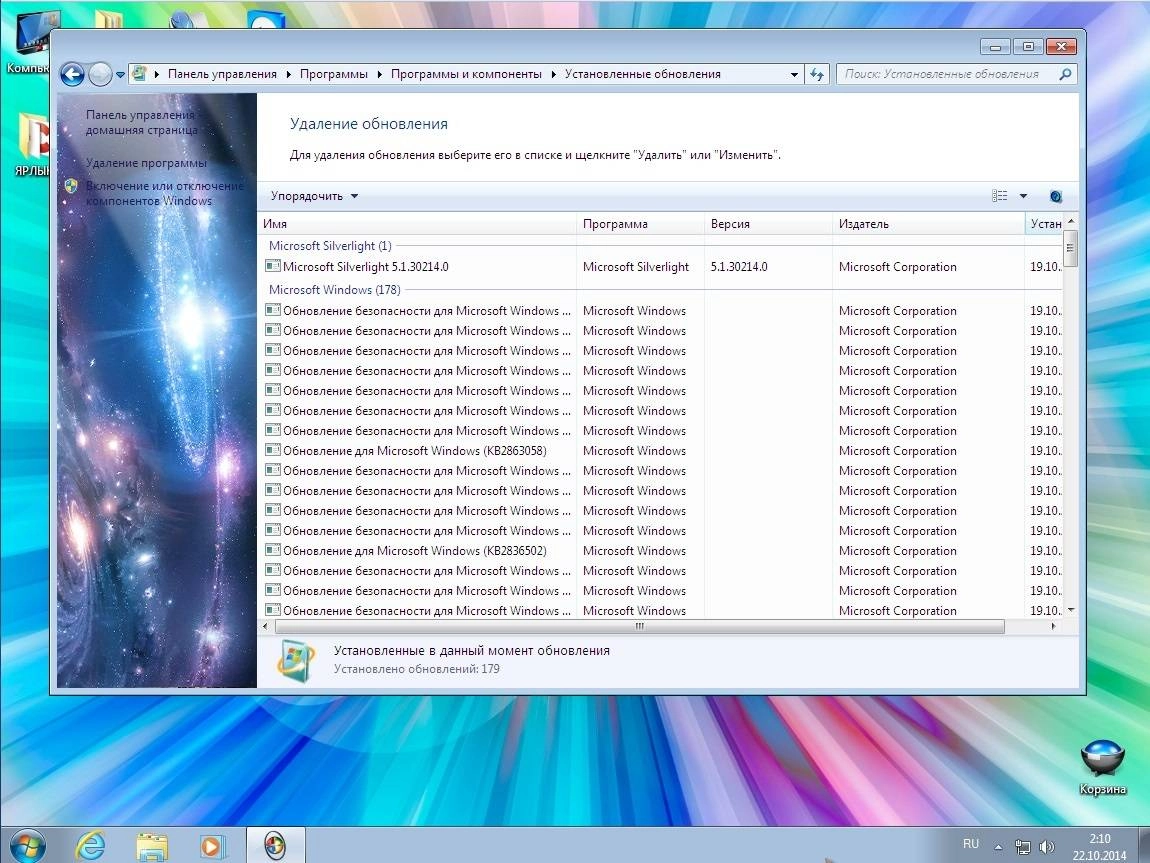The height and width of the screenshot is (863, 1150).
Task: Click the magnifier search icon
Action: click(1066, 74)
